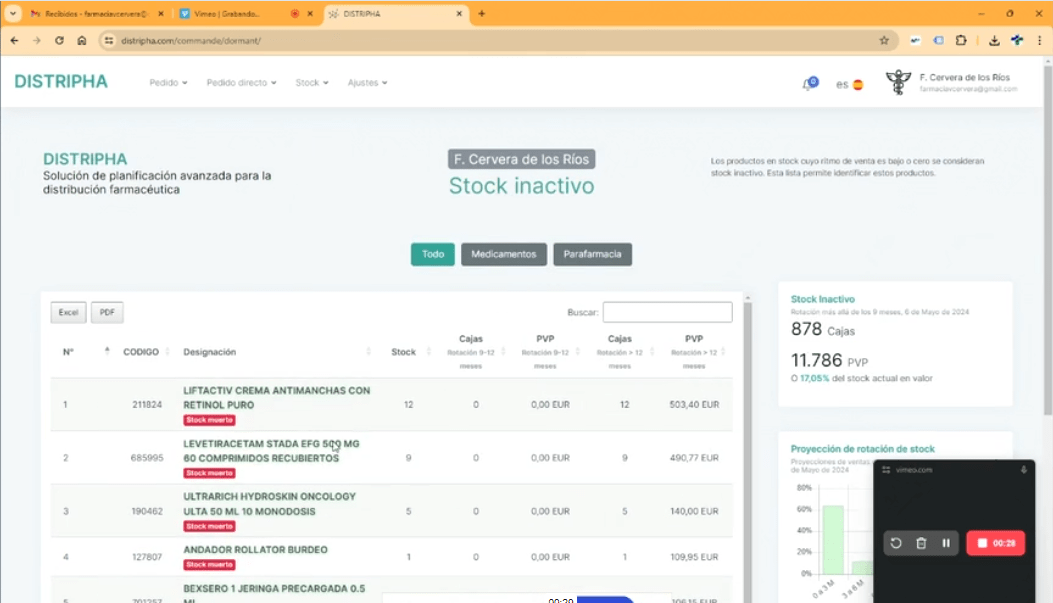Select the Todo filter
The image size is (1053, 603).
pyautogui.click(x=432, y=254)
